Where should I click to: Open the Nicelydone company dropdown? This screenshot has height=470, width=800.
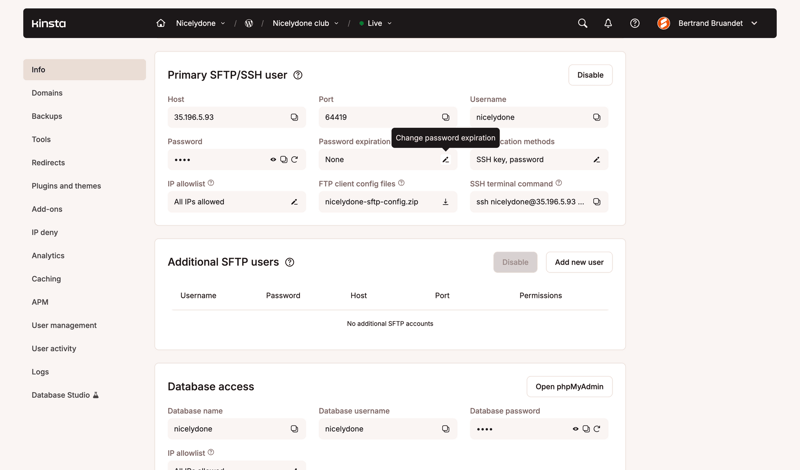(x=201, y=23)
